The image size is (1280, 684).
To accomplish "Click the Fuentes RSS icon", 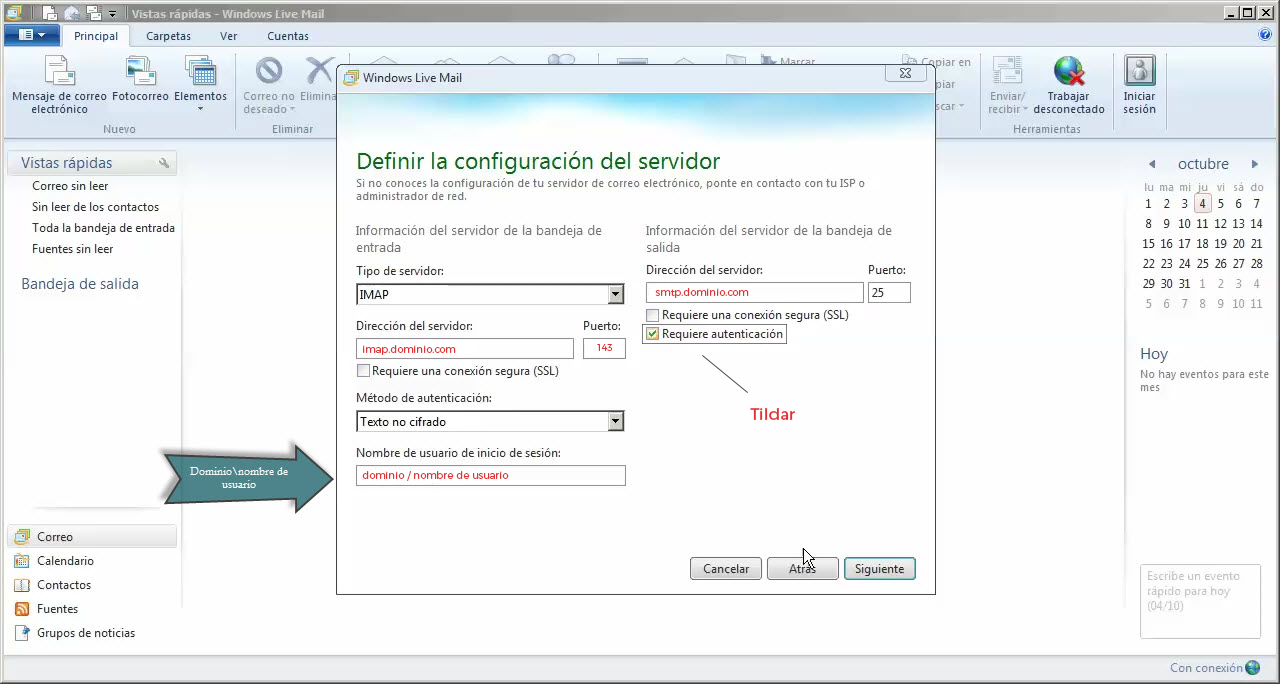I will tap(21, 609).
